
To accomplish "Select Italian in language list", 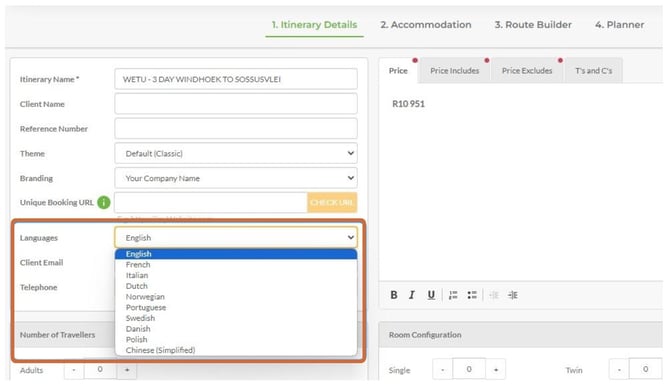I will (x=236, y=275).
